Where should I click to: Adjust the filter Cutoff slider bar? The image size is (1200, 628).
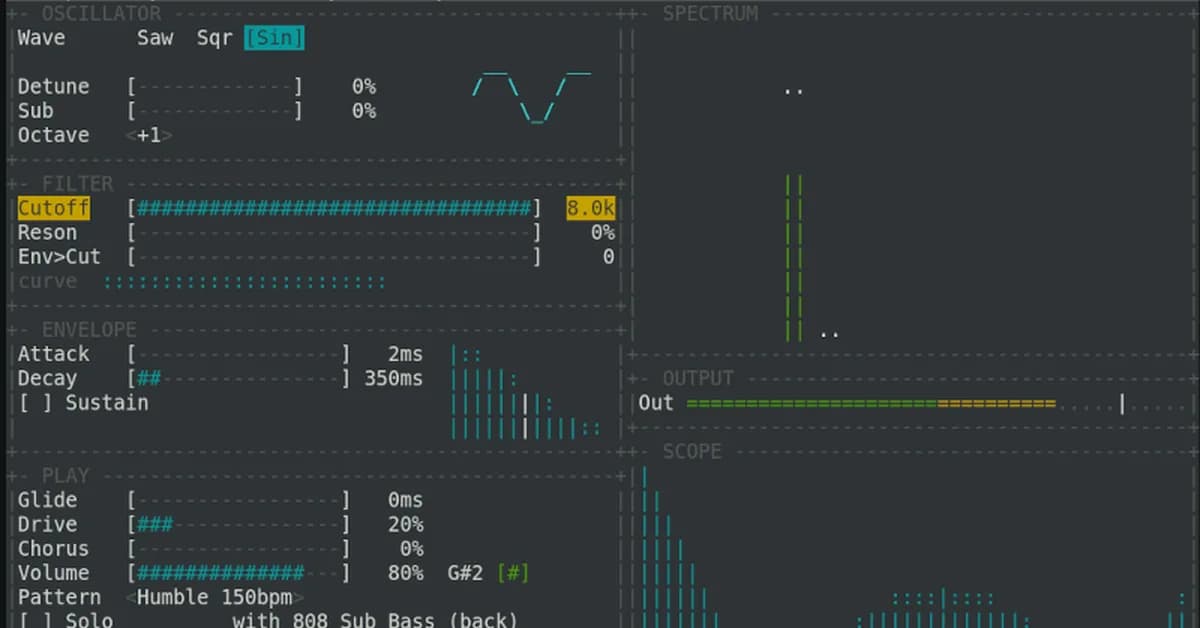click(335, 208)
